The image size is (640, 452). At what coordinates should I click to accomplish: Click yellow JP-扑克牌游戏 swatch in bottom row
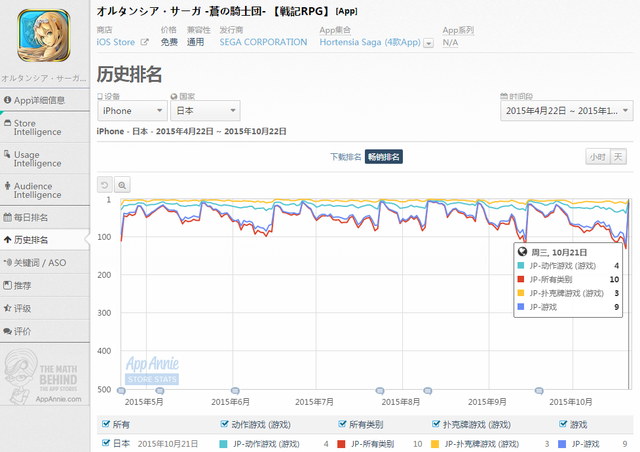point(435,444)
